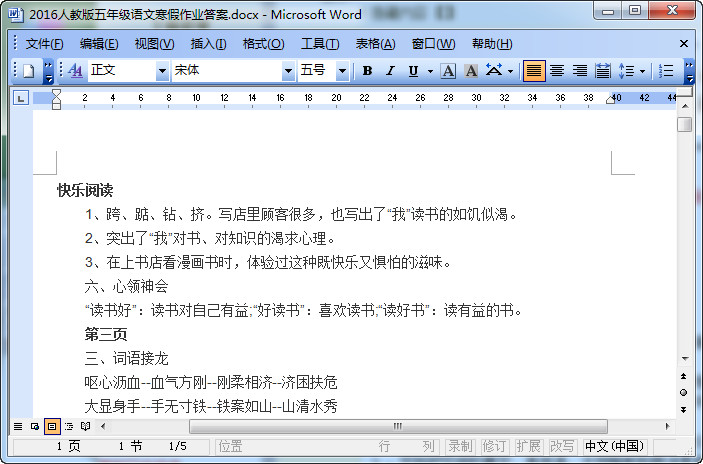Select Distributed alignment

pyautogui.click(x=603, y=71)
